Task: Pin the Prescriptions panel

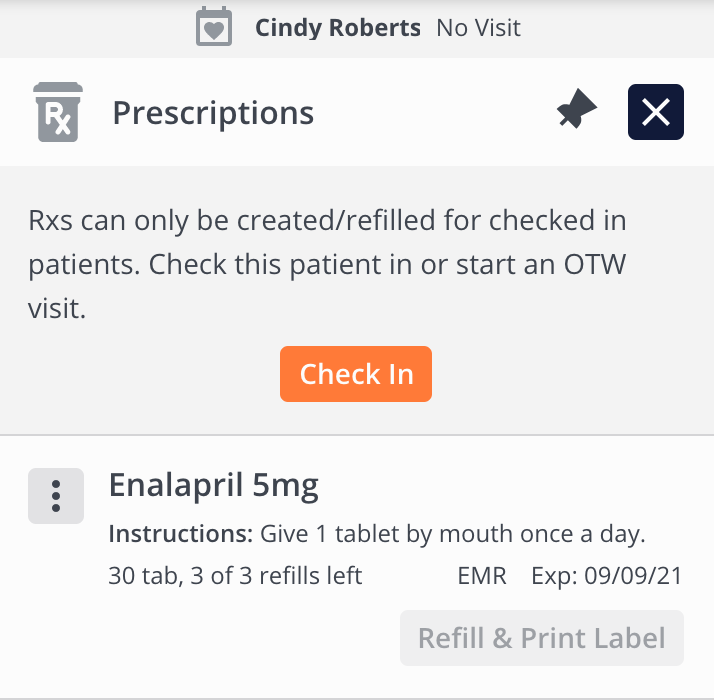Action: pyautogui.click(x=576, y=112)
